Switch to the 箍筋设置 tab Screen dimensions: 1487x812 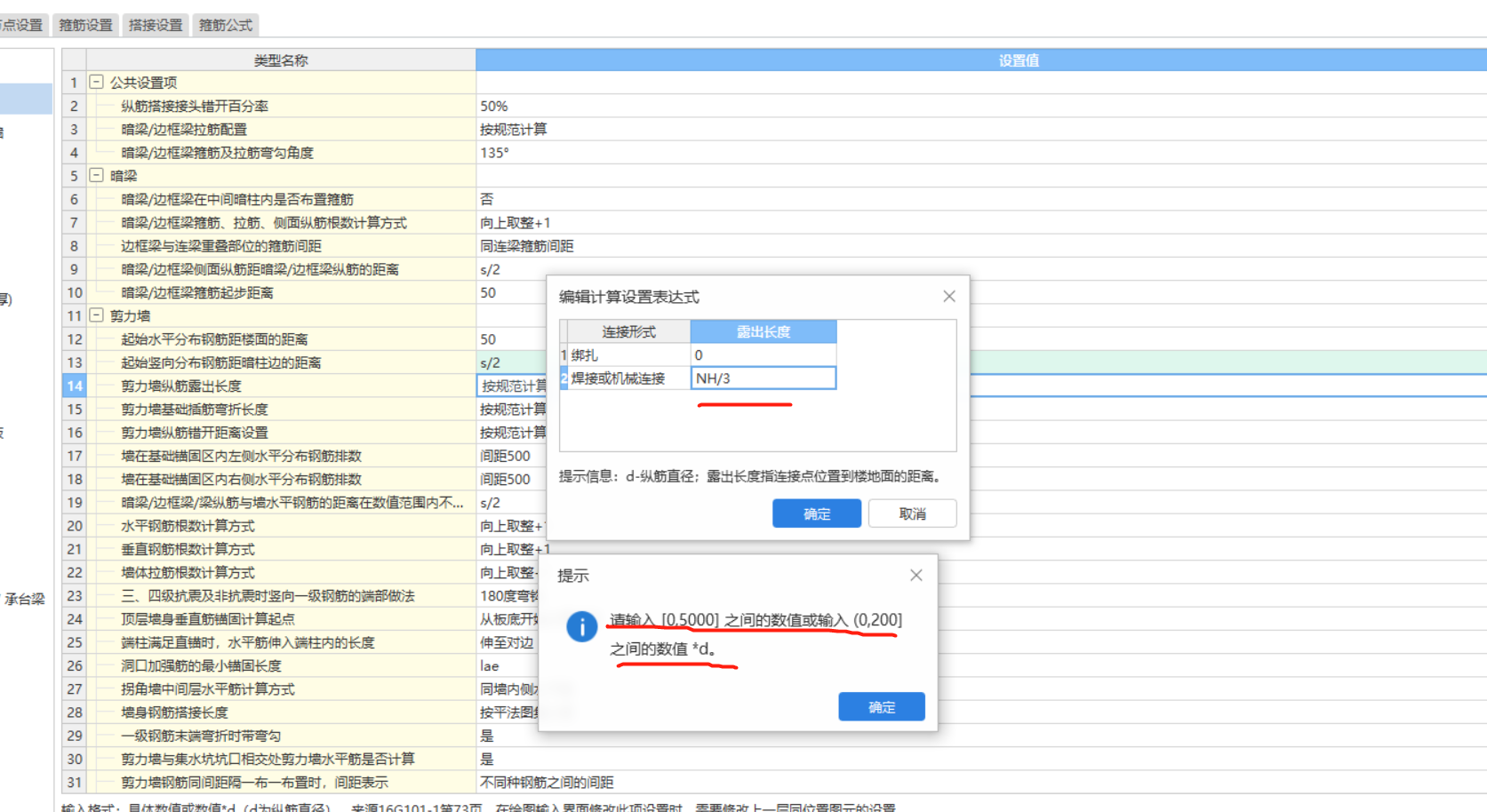[x=85, y=25]
